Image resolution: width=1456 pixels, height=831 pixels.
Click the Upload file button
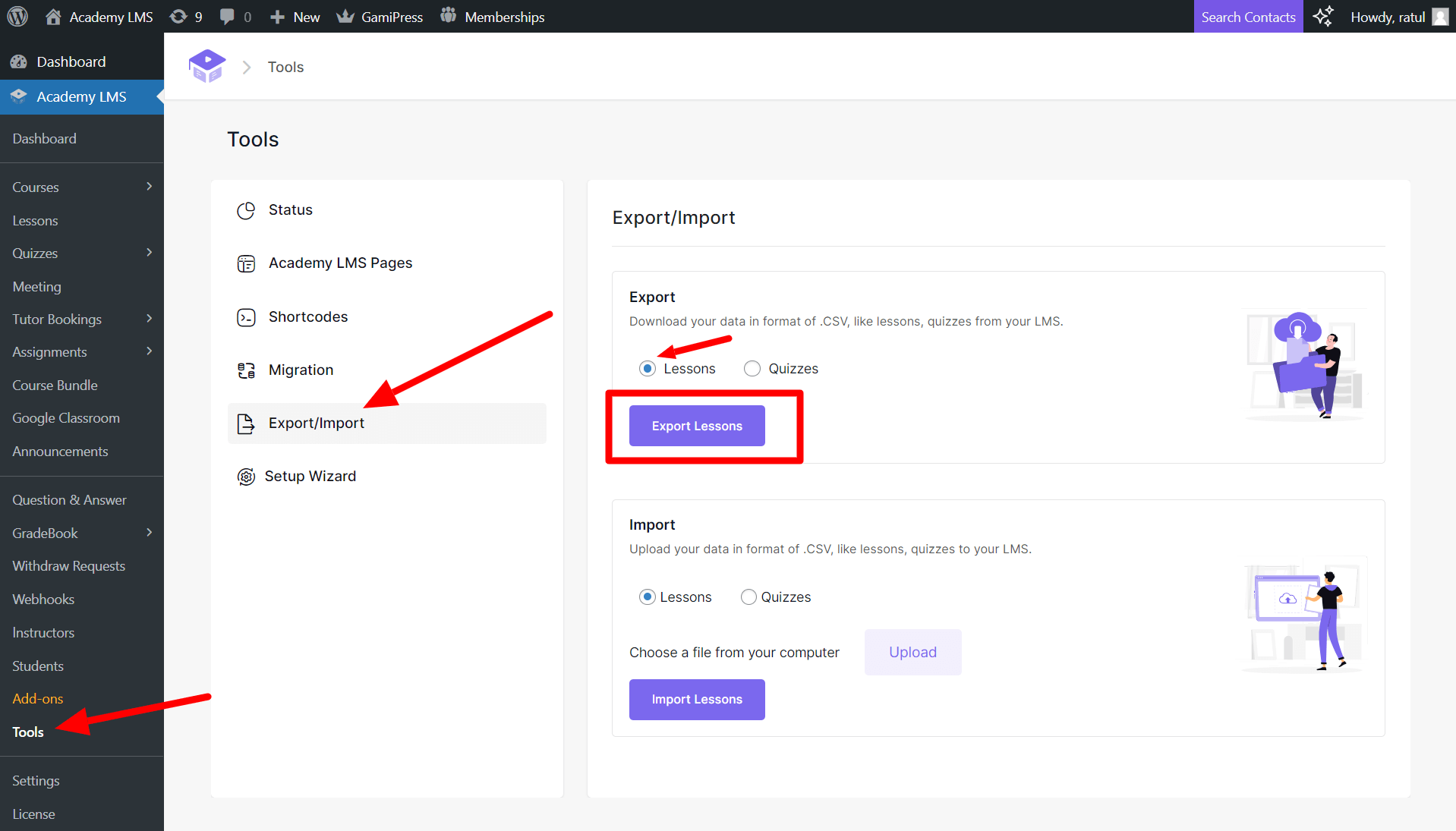coord(912,652)
